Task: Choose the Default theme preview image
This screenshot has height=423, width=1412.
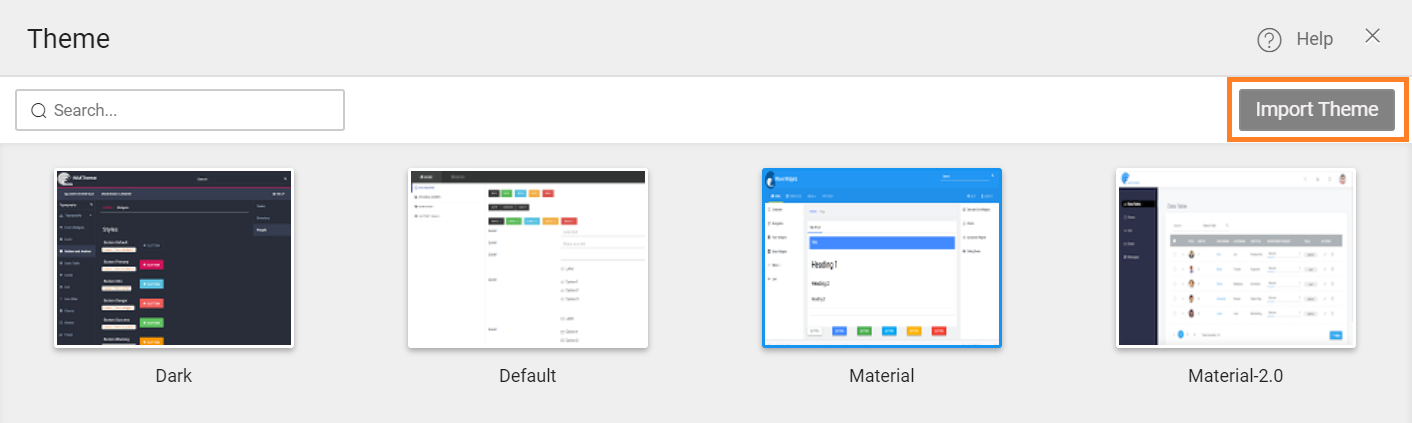Action: [528, 258]
